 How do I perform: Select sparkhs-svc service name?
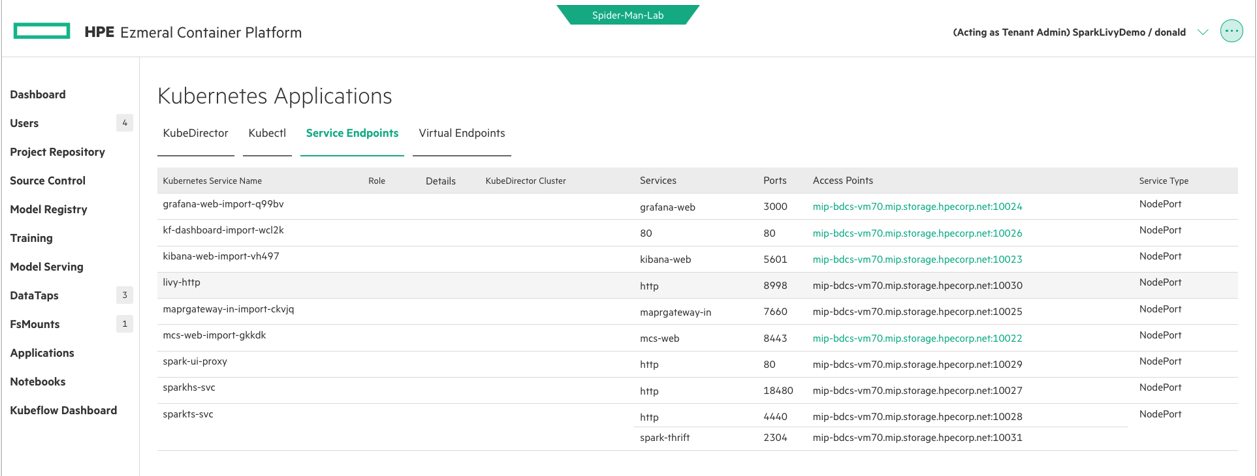tap(189, 387)
